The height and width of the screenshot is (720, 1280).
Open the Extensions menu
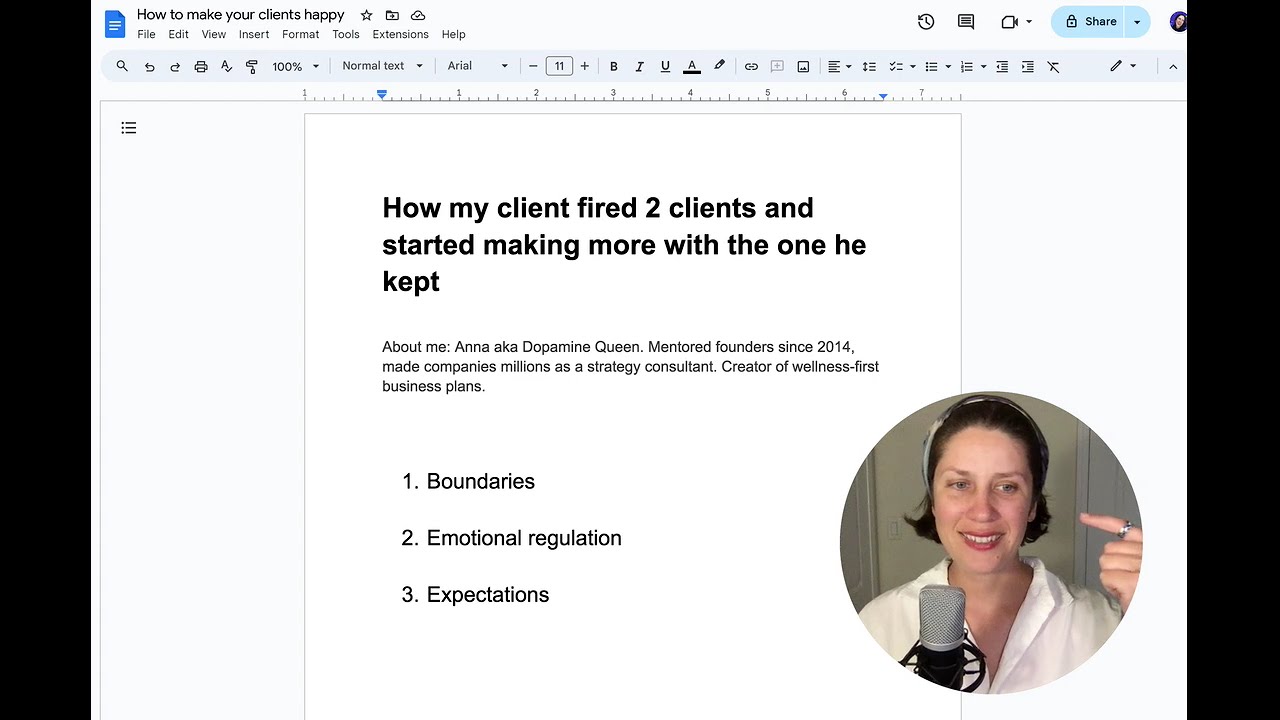point(400,34)
